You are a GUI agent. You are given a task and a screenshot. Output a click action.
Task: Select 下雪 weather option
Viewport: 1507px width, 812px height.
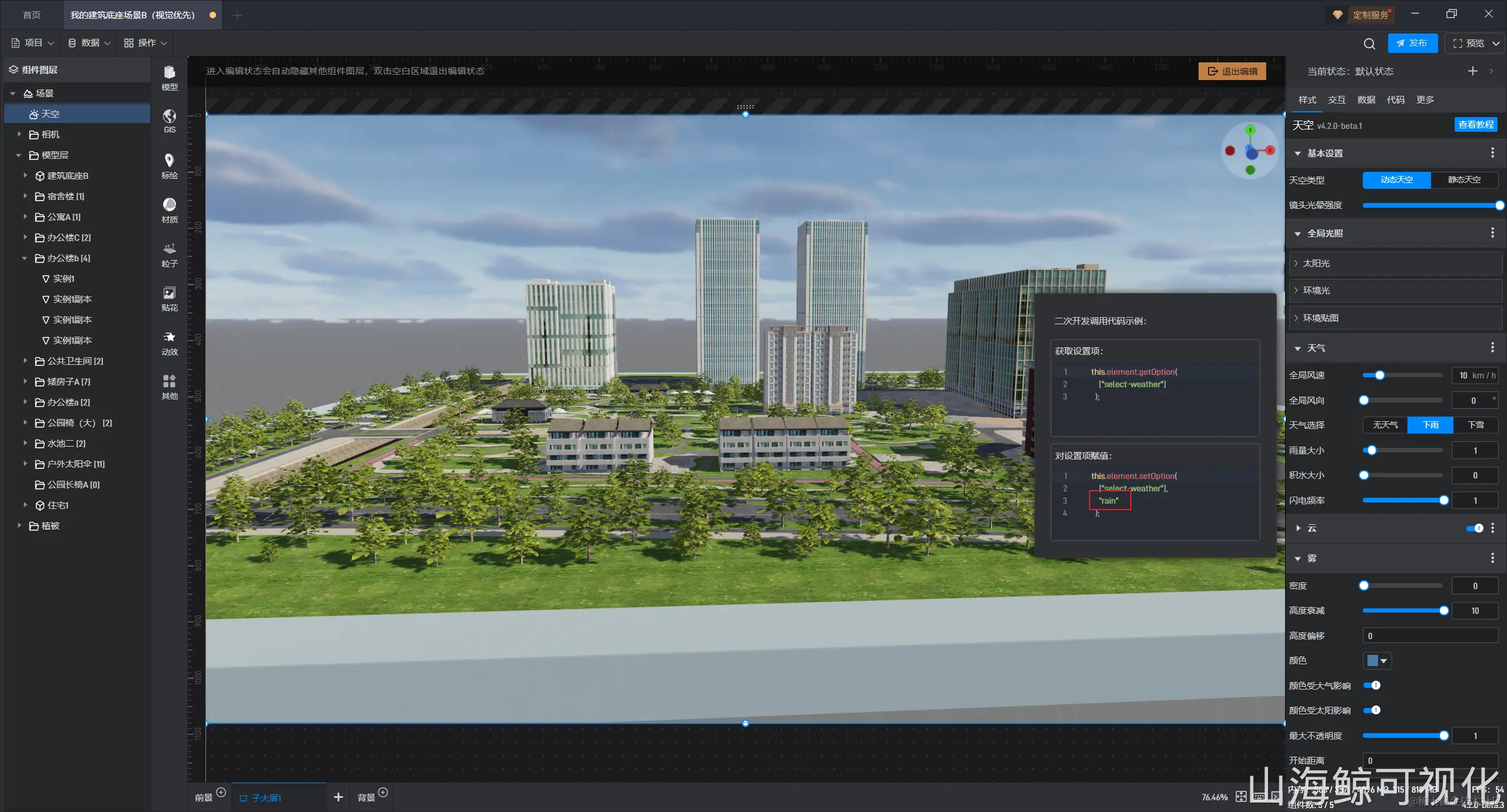(1475, 425)
